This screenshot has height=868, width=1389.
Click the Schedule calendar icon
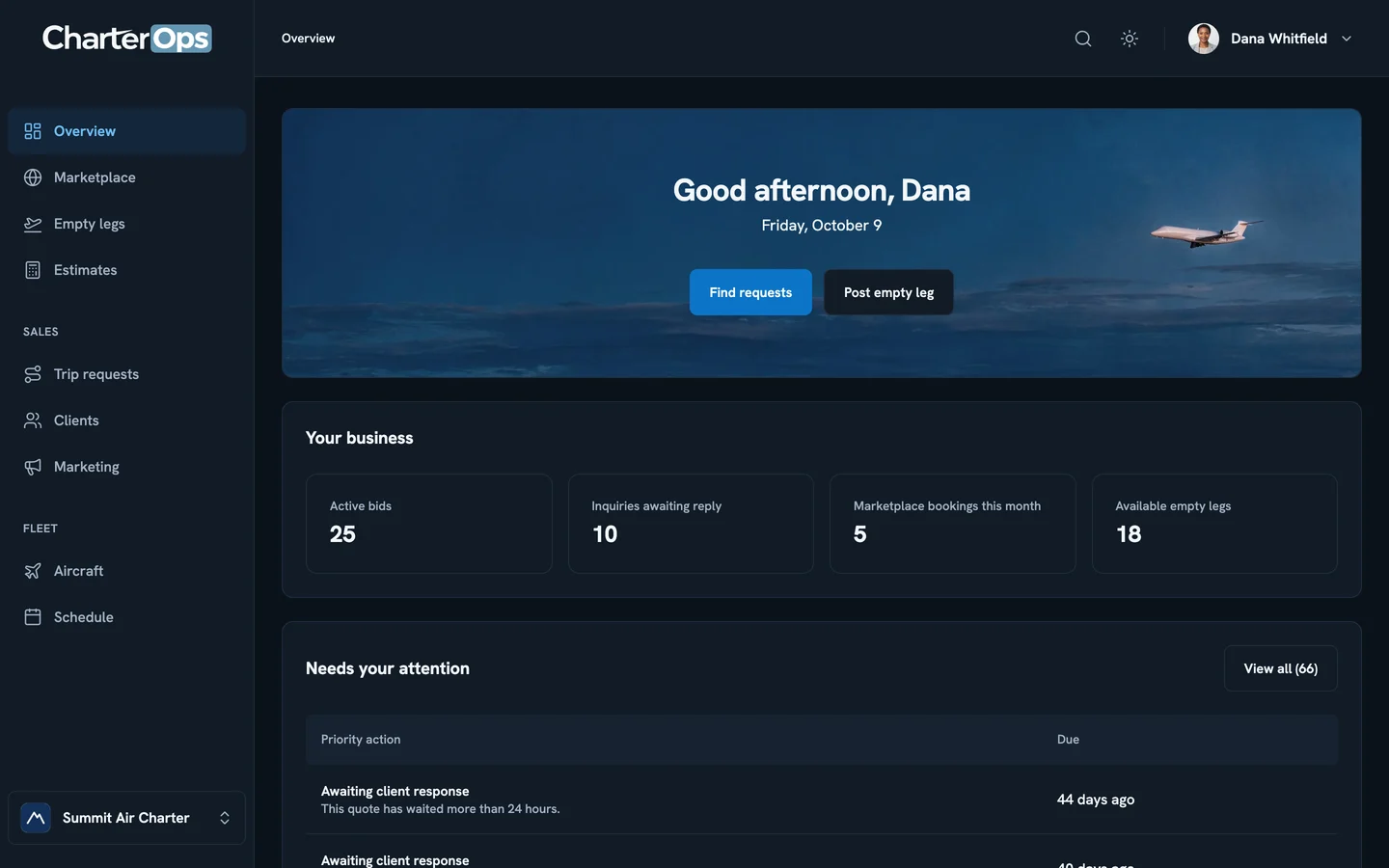[33, 617]
